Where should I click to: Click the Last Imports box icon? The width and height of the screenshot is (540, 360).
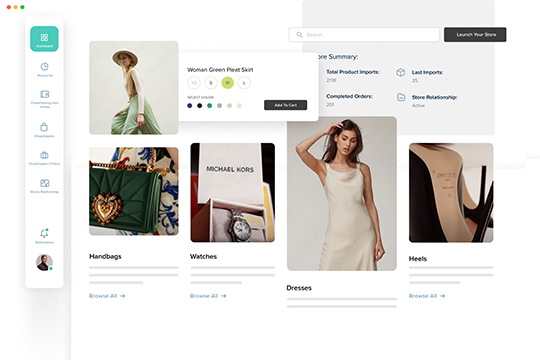tap(401, 72)
